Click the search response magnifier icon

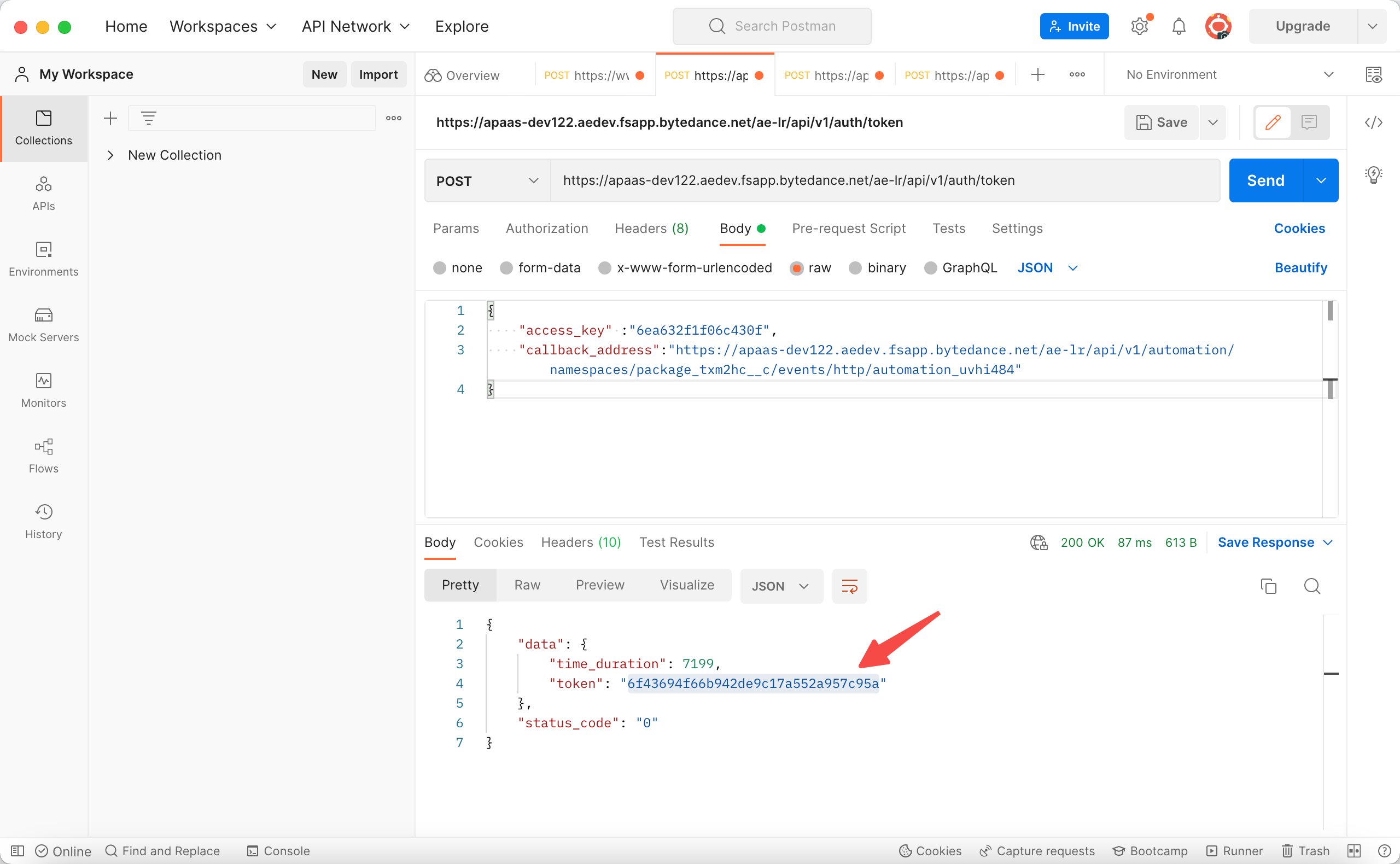(1311, 586)
